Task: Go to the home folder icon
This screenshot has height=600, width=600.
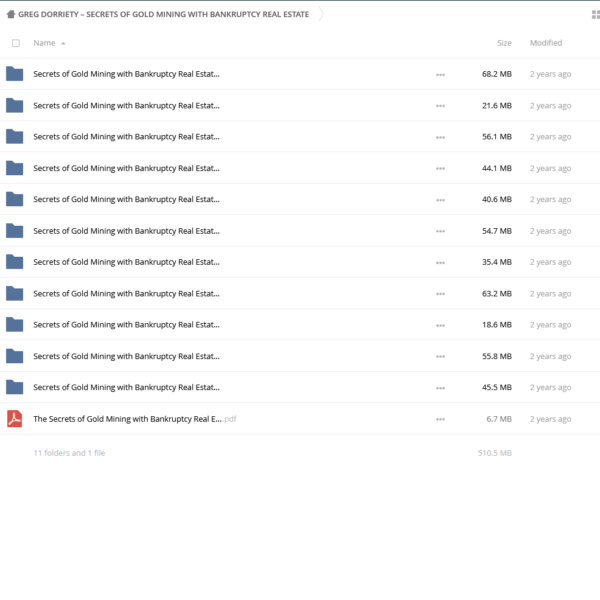Action: [x=11, y=14]
